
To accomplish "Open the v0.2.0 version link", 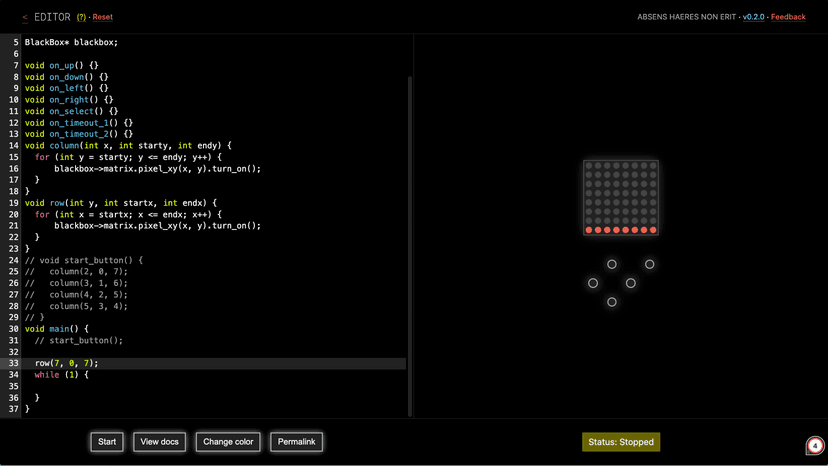I will [x=753, y=17].
